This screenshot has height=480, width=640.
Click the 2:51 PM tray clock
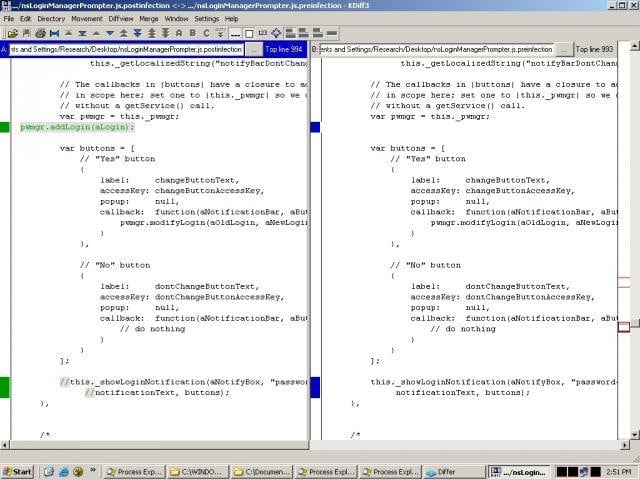619,472
